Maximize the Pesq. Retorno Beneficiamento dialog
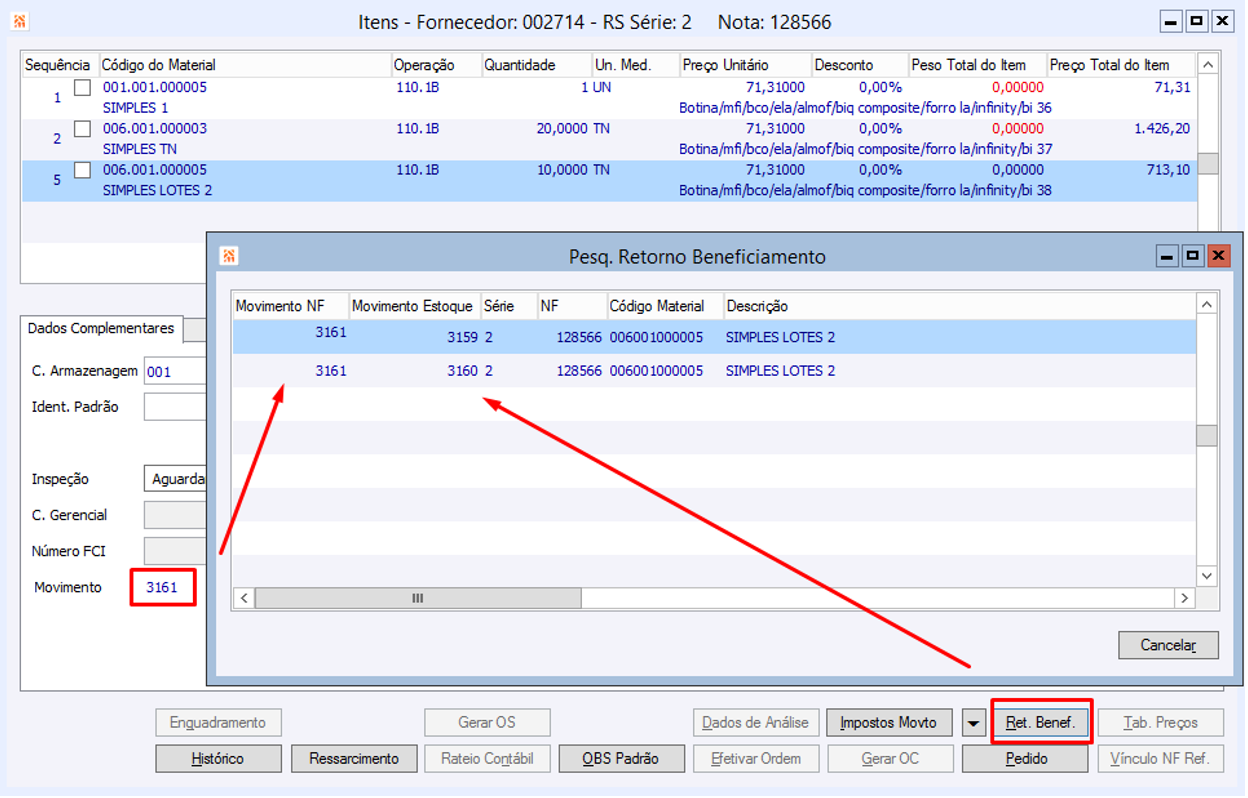This screenshot has height=798, width=1248. pos(1192,256)
